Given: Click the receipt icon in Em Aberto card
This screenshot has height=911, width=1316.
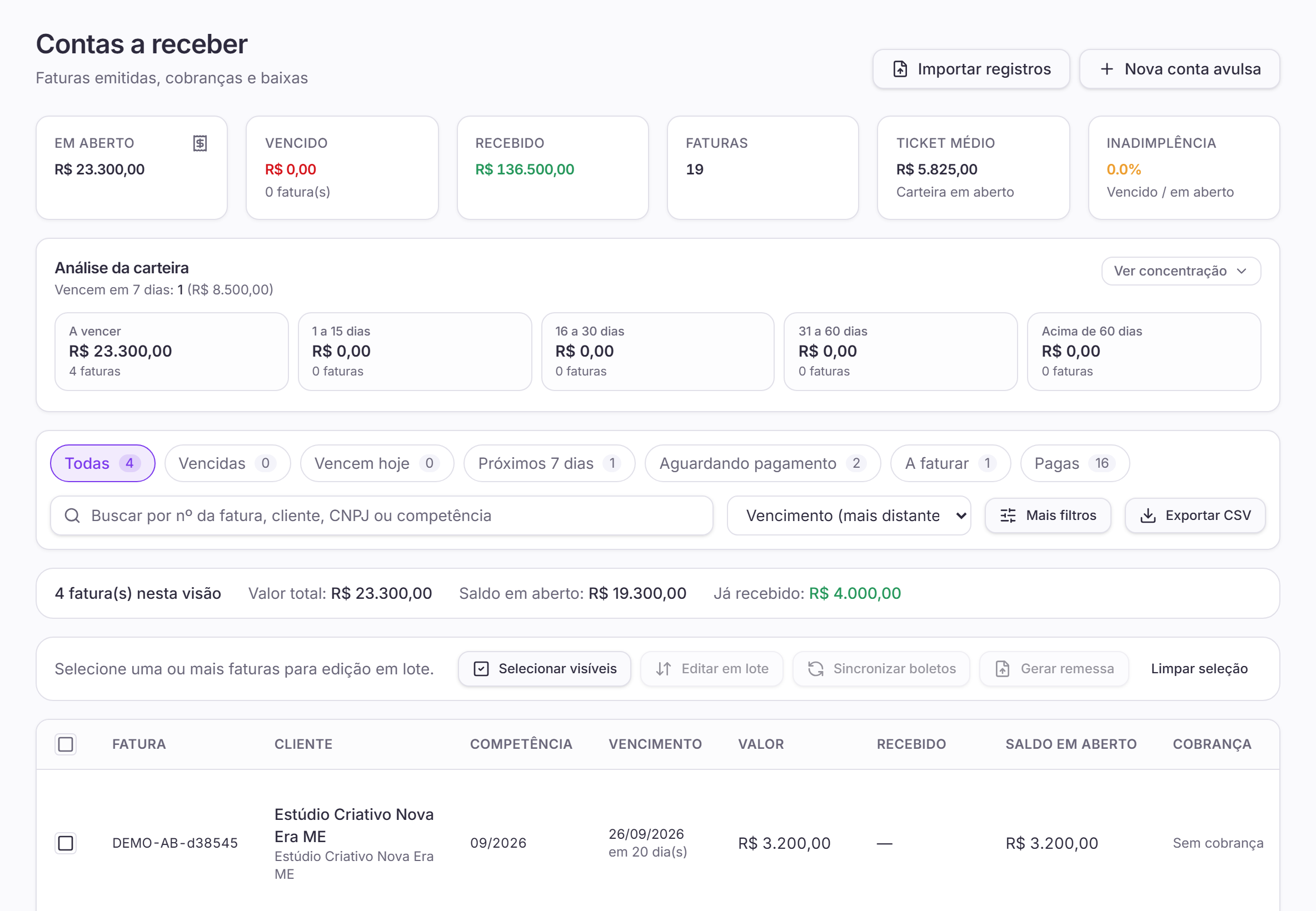Looking at the screenshot, I should pos(200,143).
